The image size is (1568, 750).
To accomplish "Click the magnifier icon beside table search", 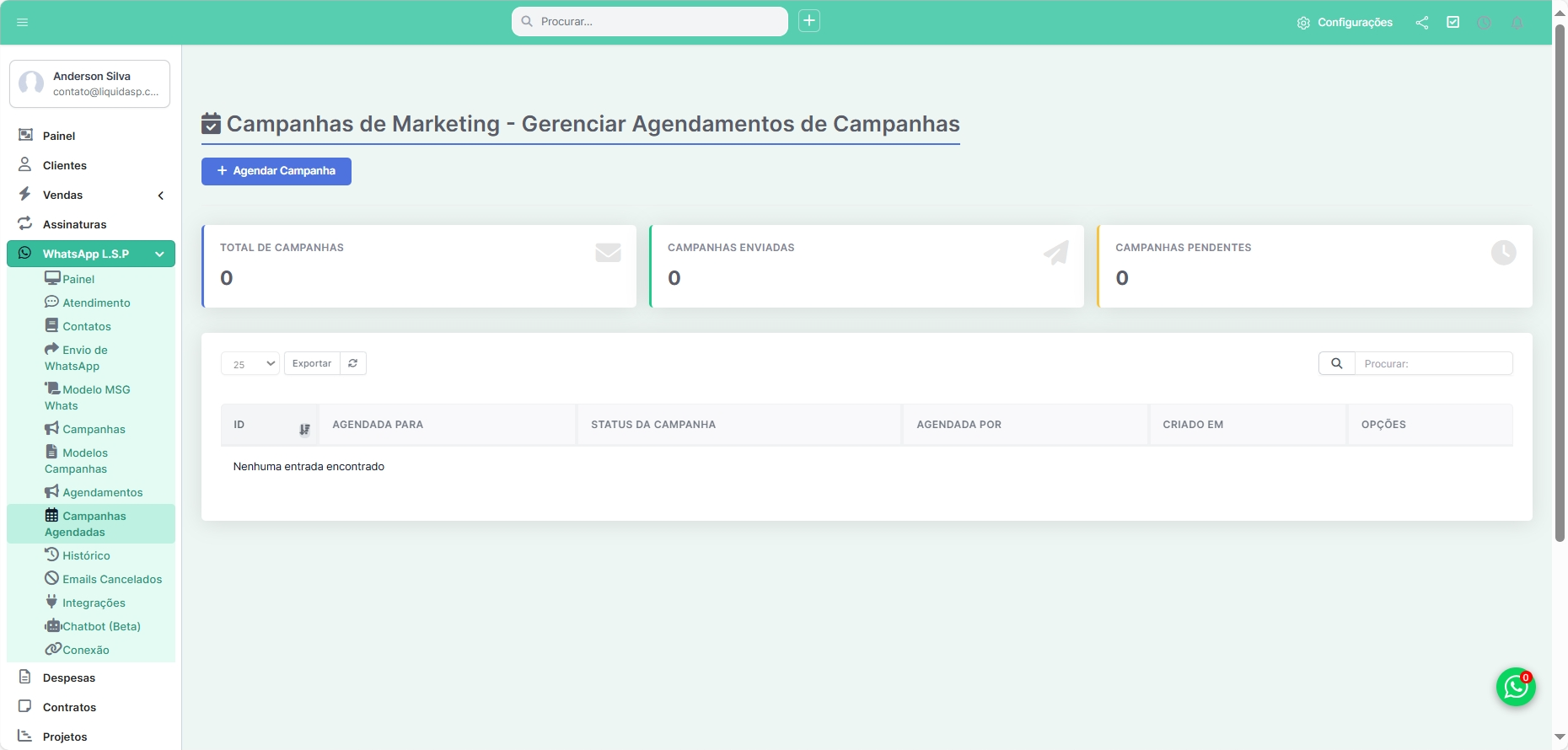I will 1336,363.
